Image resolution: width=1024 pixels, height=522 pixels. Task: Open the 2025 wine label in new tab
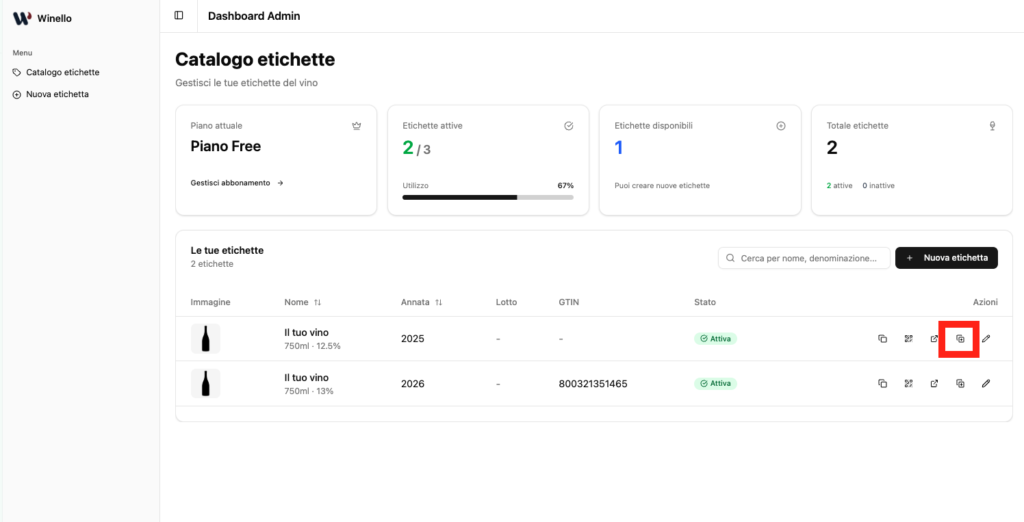[x=934, y=339]
